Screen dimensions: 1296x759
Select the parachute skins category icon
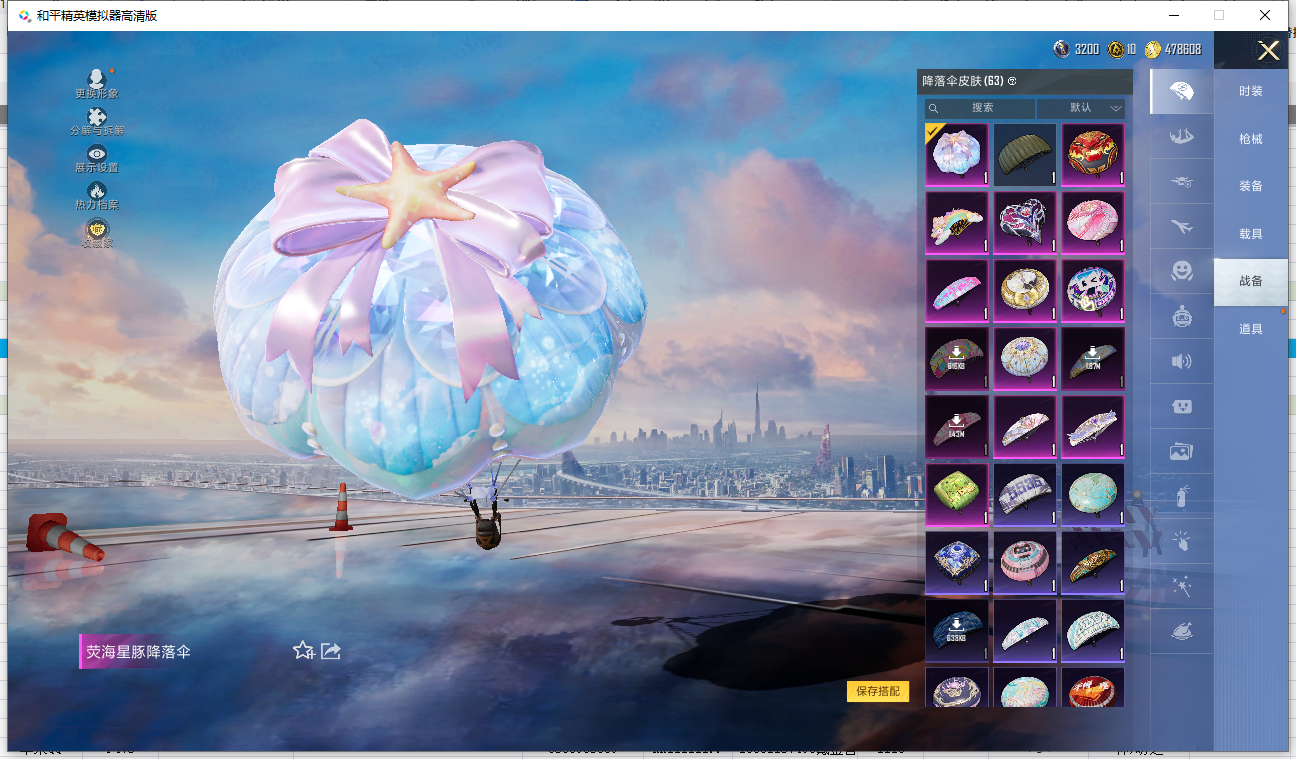pos(1181,91)
